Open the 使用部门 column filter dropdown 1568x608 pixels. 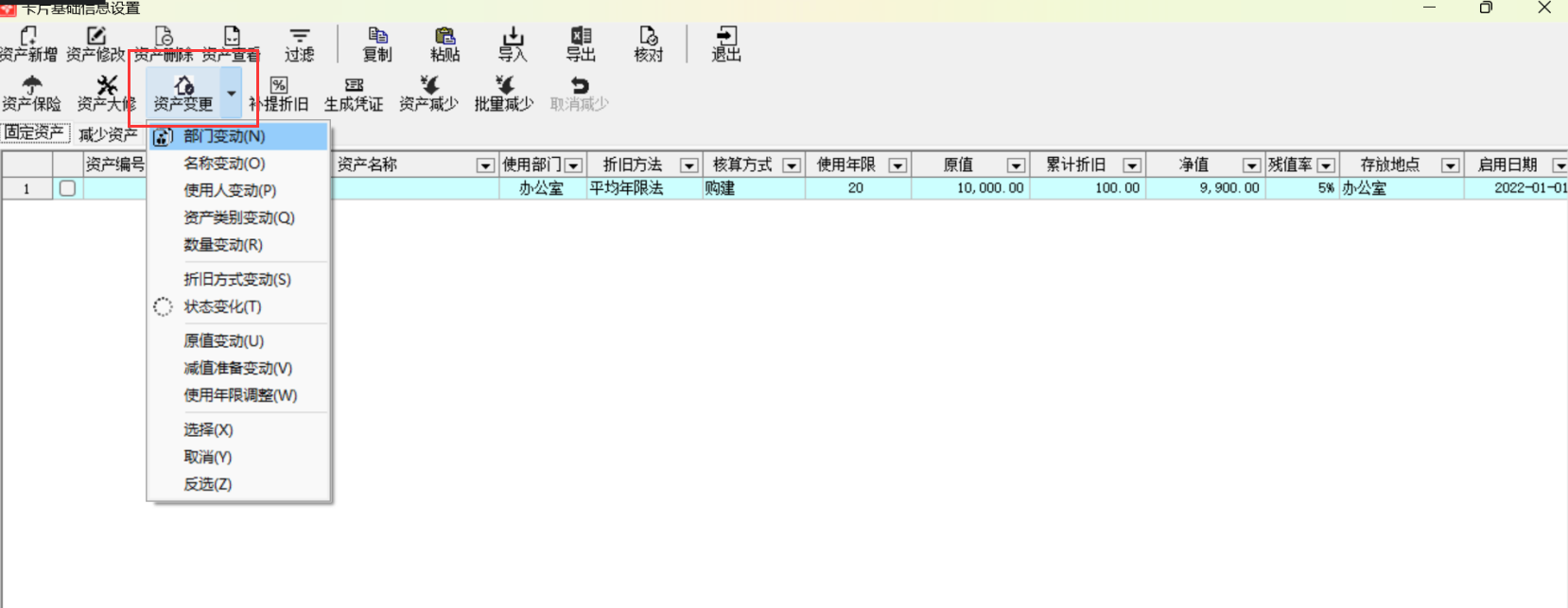(x=573, y=165)
